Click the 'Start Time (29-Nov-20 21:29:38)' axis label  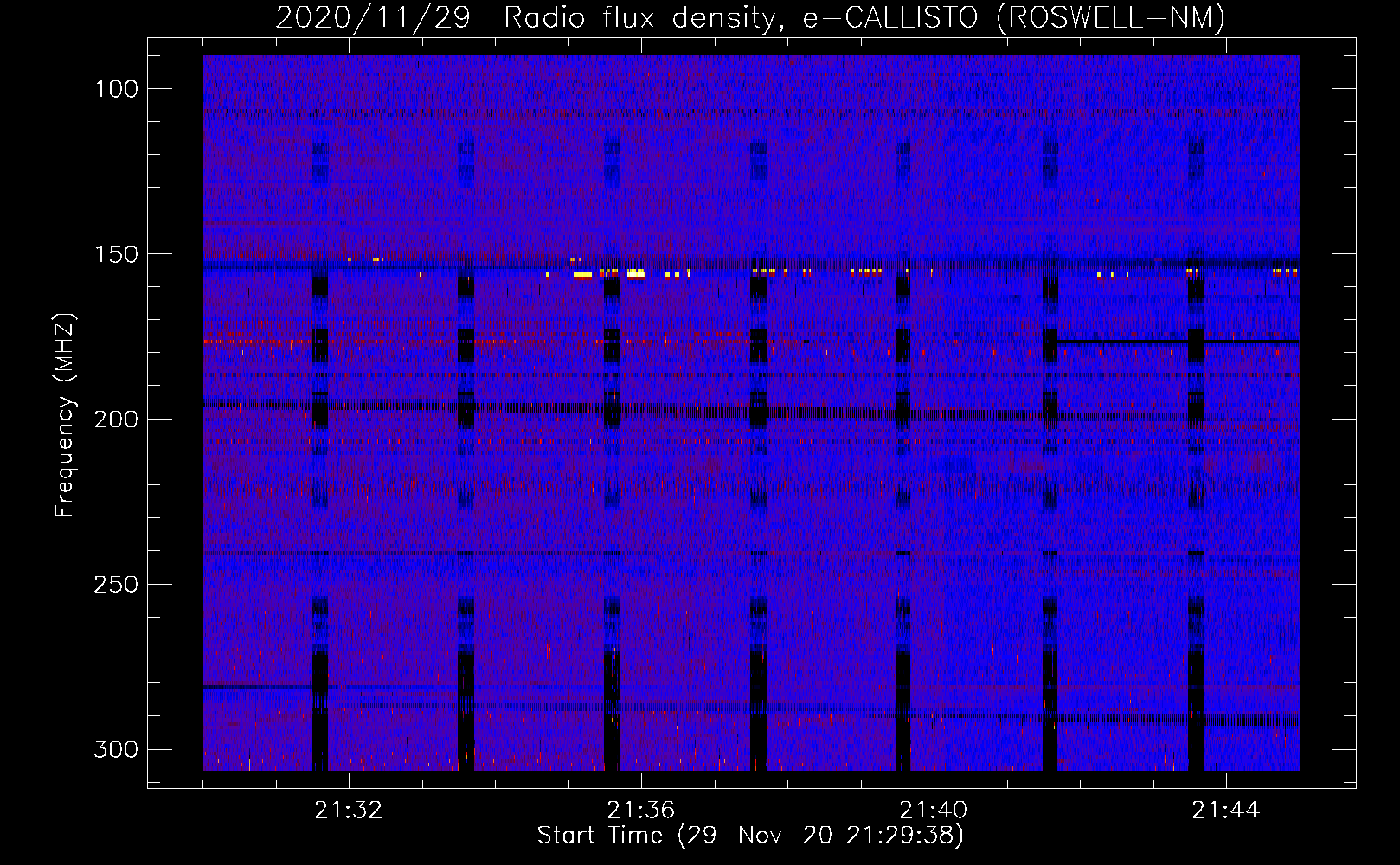pyautogui.click(x=750, y=836)
